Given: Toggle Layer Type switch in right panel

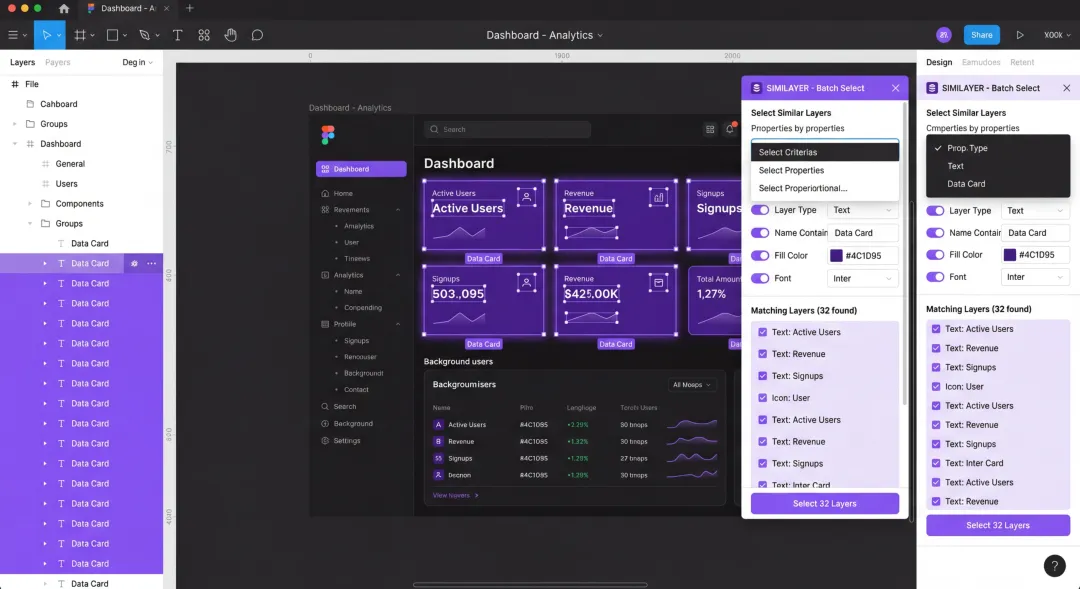Looking at the screenshot, I should coord(935,211).
